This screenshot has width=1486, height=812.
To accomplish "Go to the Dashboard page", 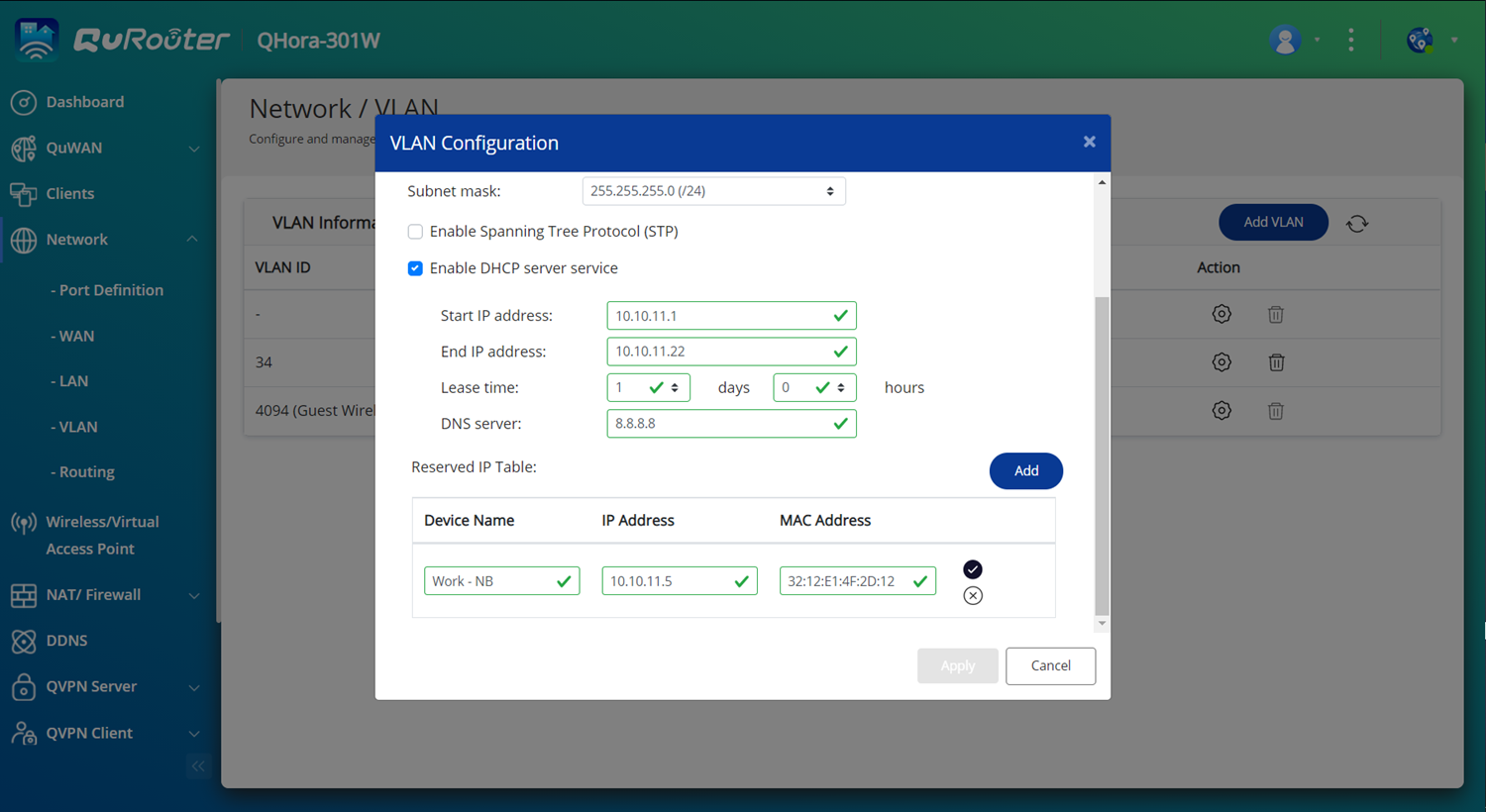I will [x=84, y=102].
